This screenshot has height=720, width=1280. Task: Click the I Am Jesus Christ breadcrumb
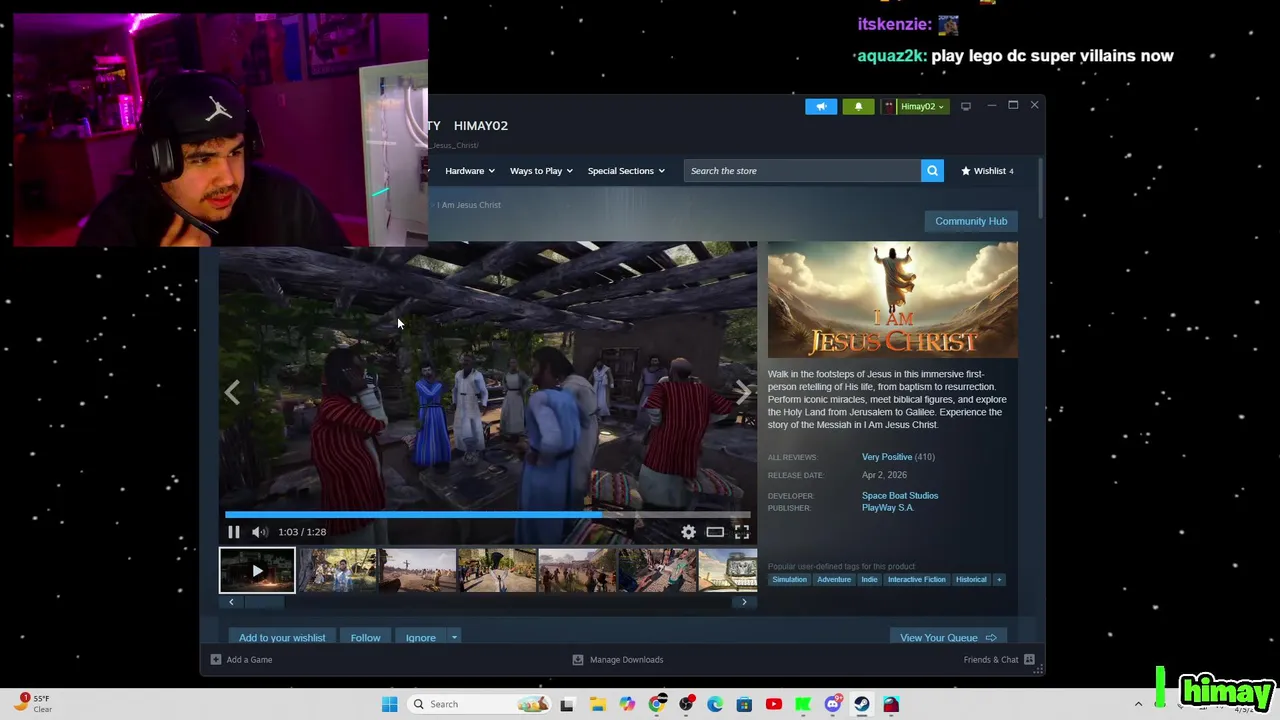[x=471, y=205]
